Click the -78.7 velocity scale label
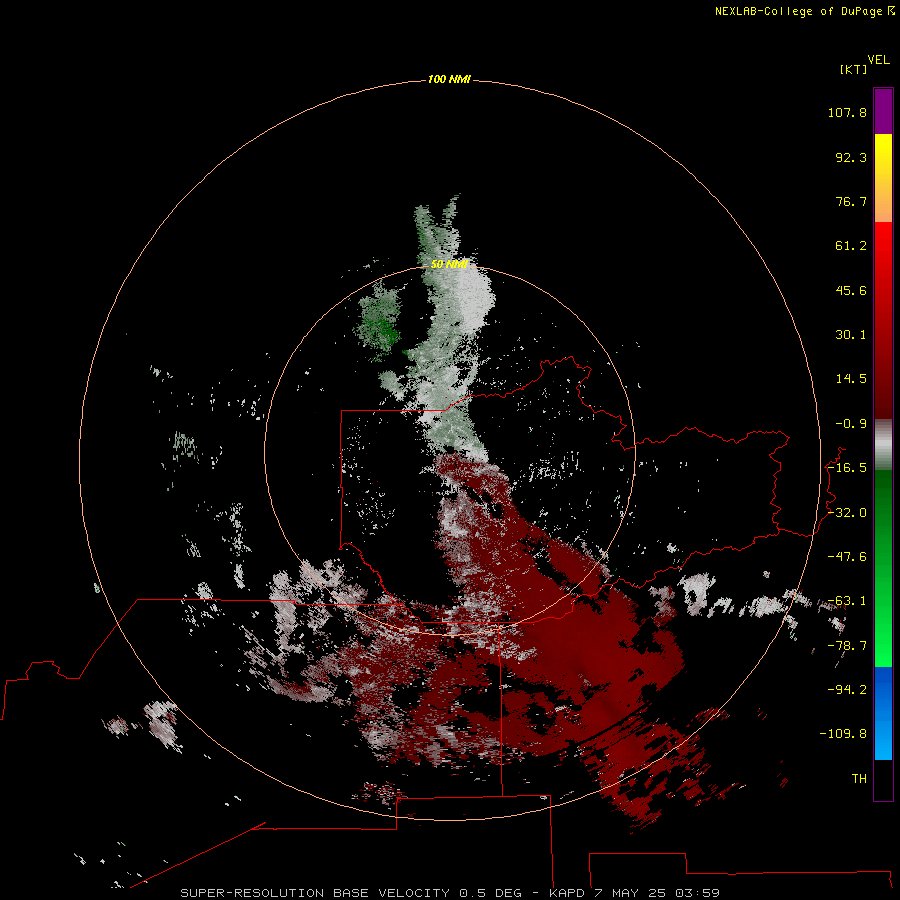Viewport: 900px width, 900px height. (x=847, y=646)
